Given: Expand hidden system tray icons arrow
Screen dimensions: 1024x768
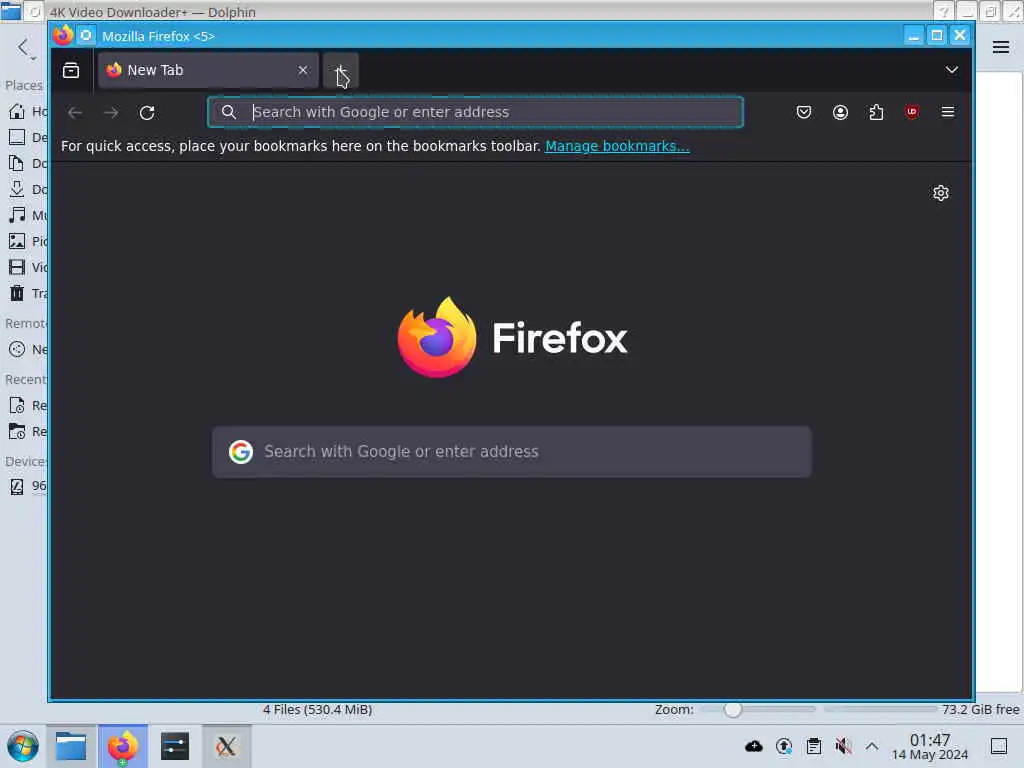Looking at the screenshot, I should 872,746.
